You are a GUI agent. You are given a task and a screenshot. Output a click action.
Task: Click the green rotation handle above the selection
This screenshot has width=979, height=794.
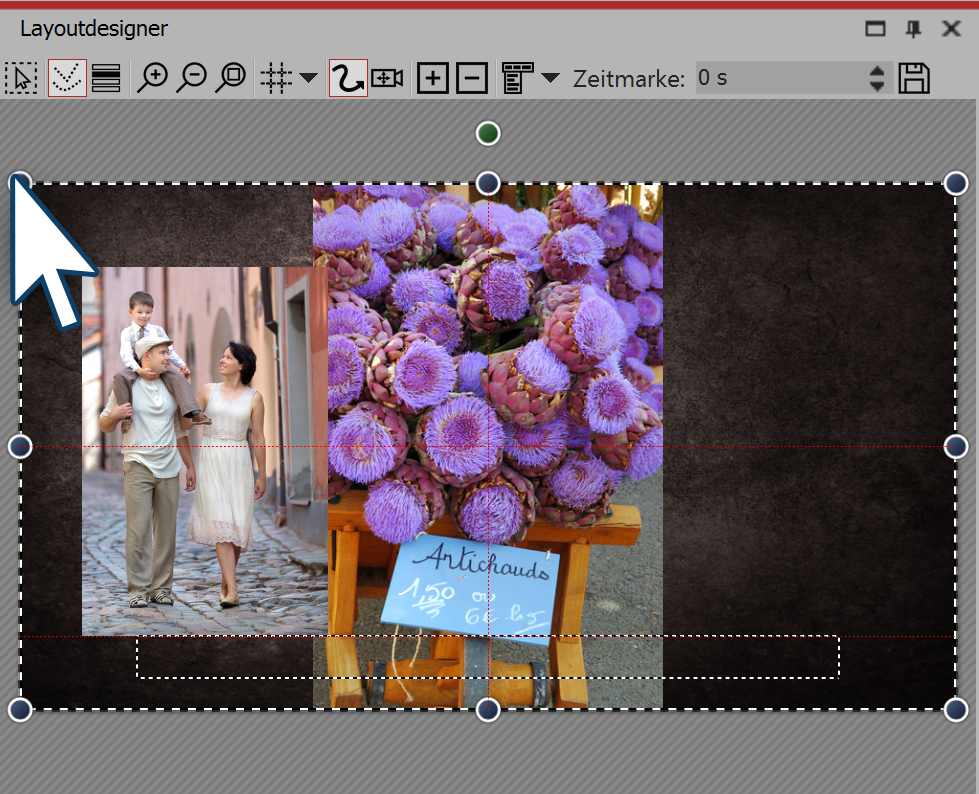[487, 132]
